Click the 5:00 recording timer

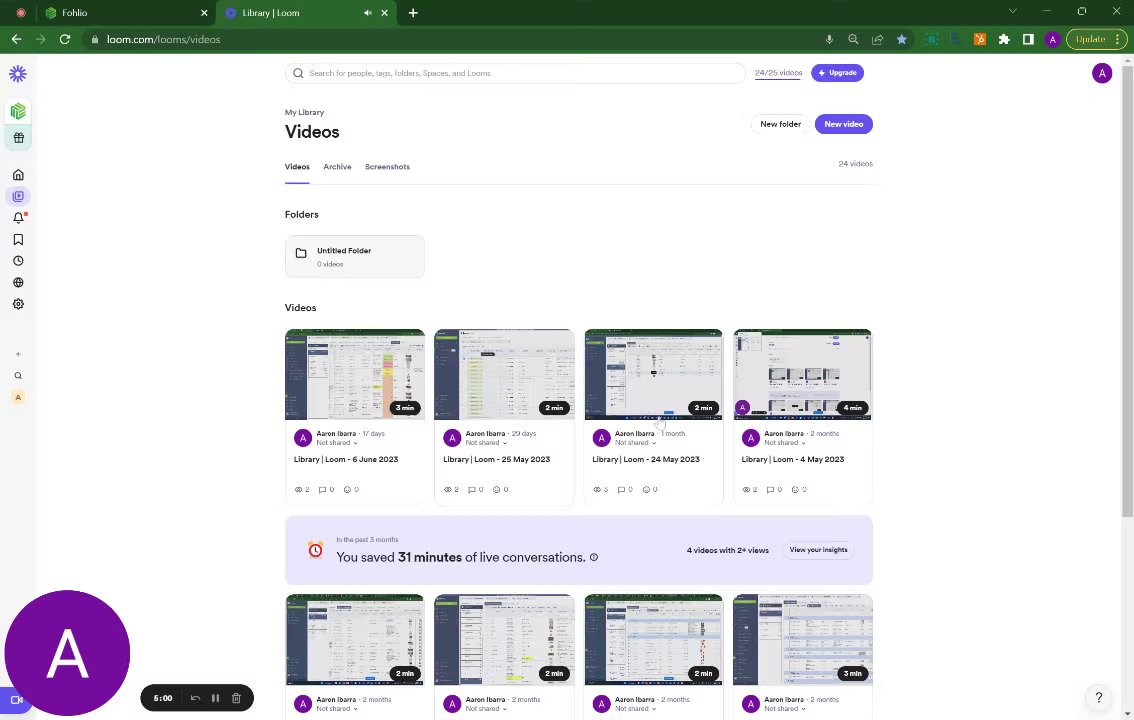[163, 698]
